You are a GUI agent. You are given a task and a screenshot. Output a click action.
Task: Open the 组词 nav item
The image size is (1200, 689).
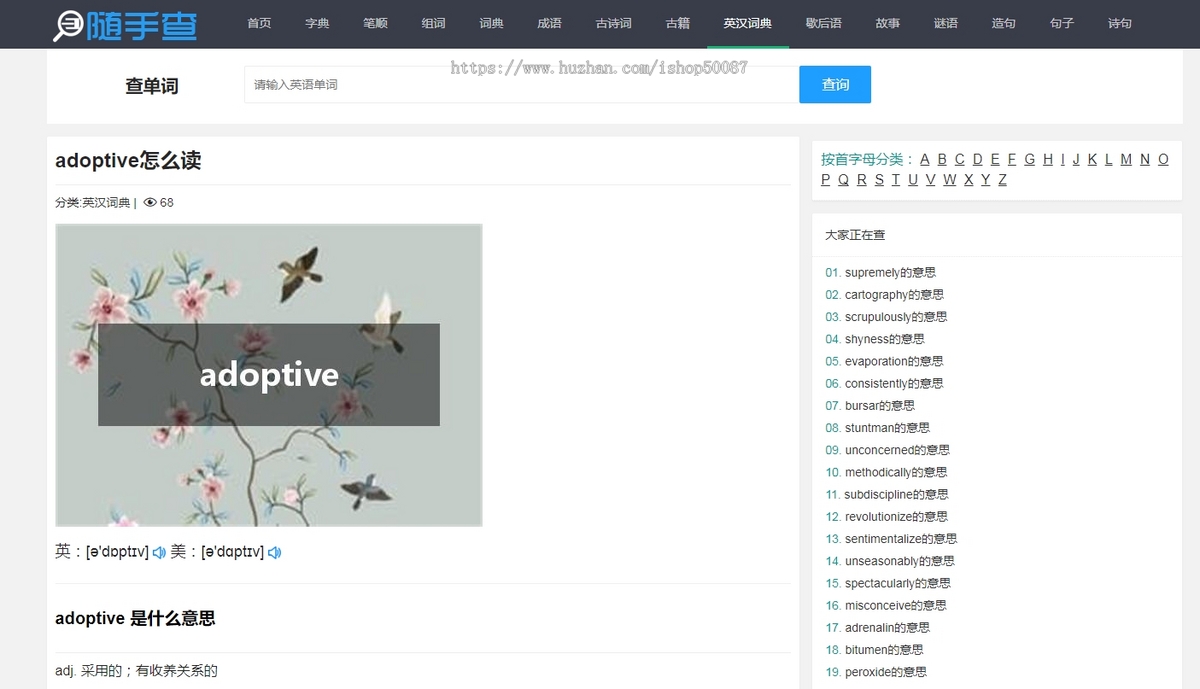pyautogui.click(x=433, y=23)
